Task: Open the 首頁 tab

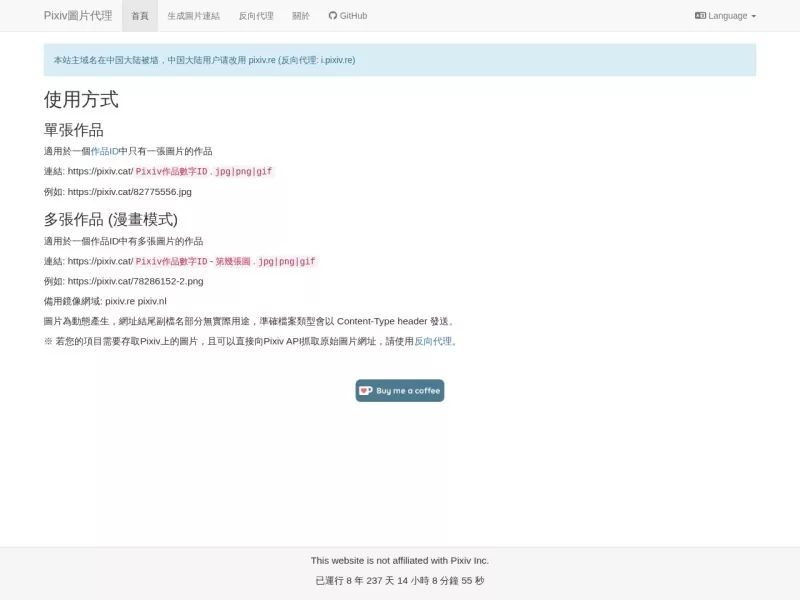Action: (x=140, y=16)
